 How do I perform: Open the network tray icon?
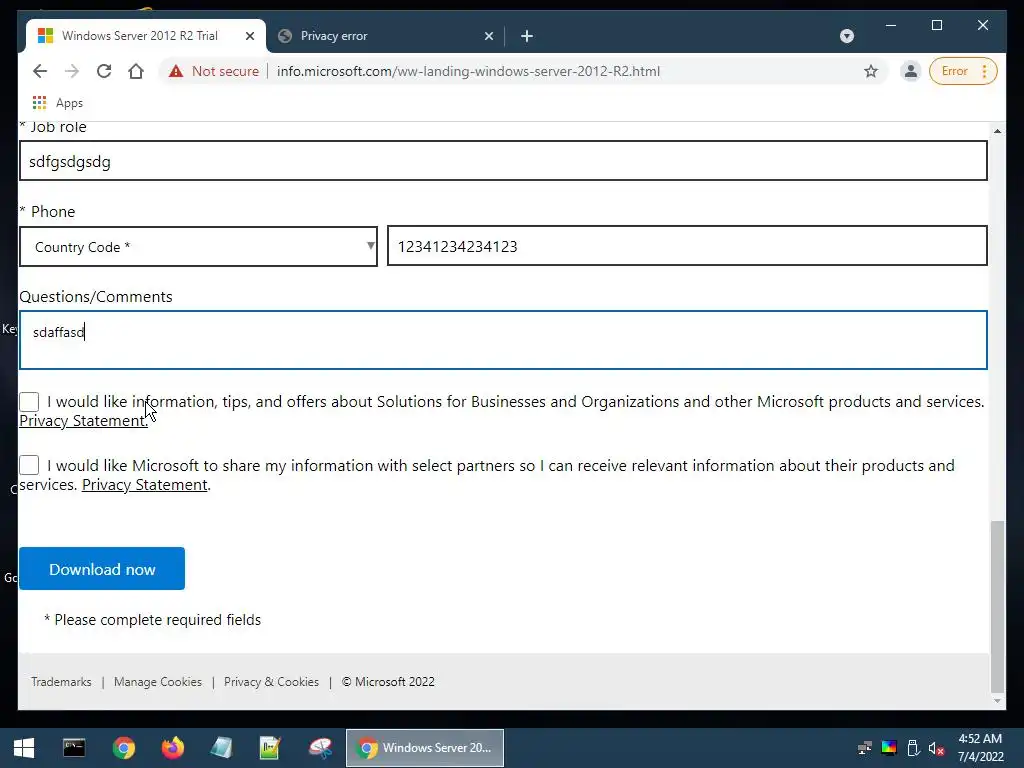pos(865,748)
